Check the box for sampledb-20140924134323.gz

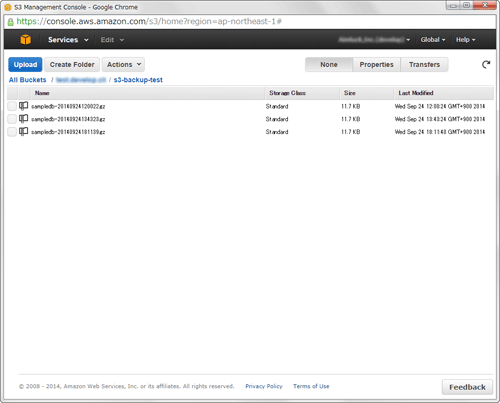tap(12, 119)
